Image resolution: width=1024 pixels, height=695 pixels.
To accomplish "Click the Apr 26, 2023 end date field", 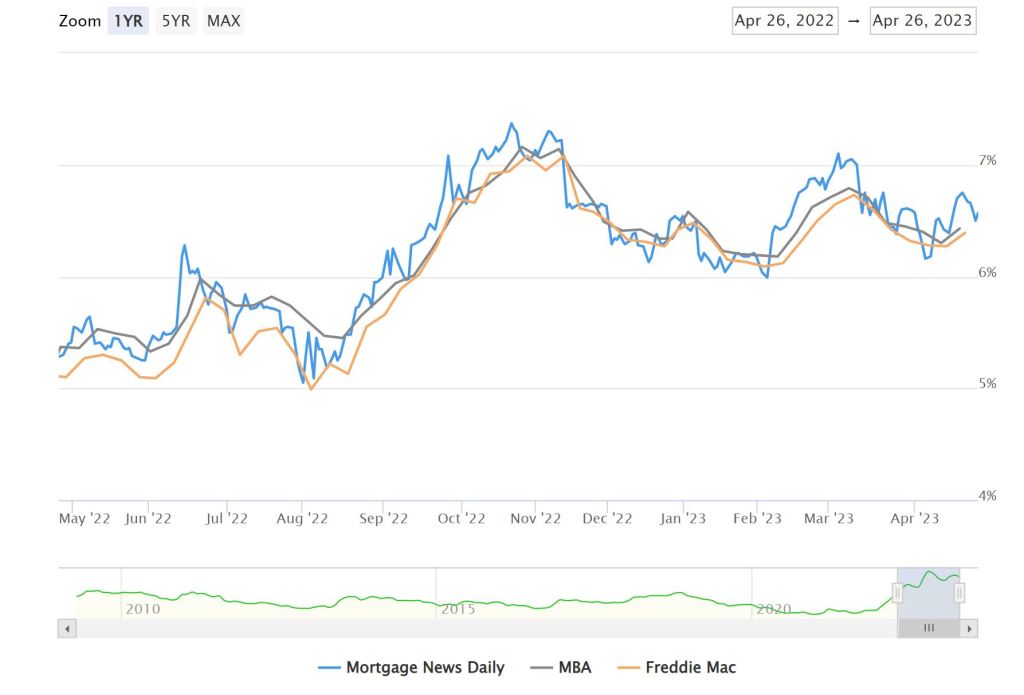I will pos(922,21).
